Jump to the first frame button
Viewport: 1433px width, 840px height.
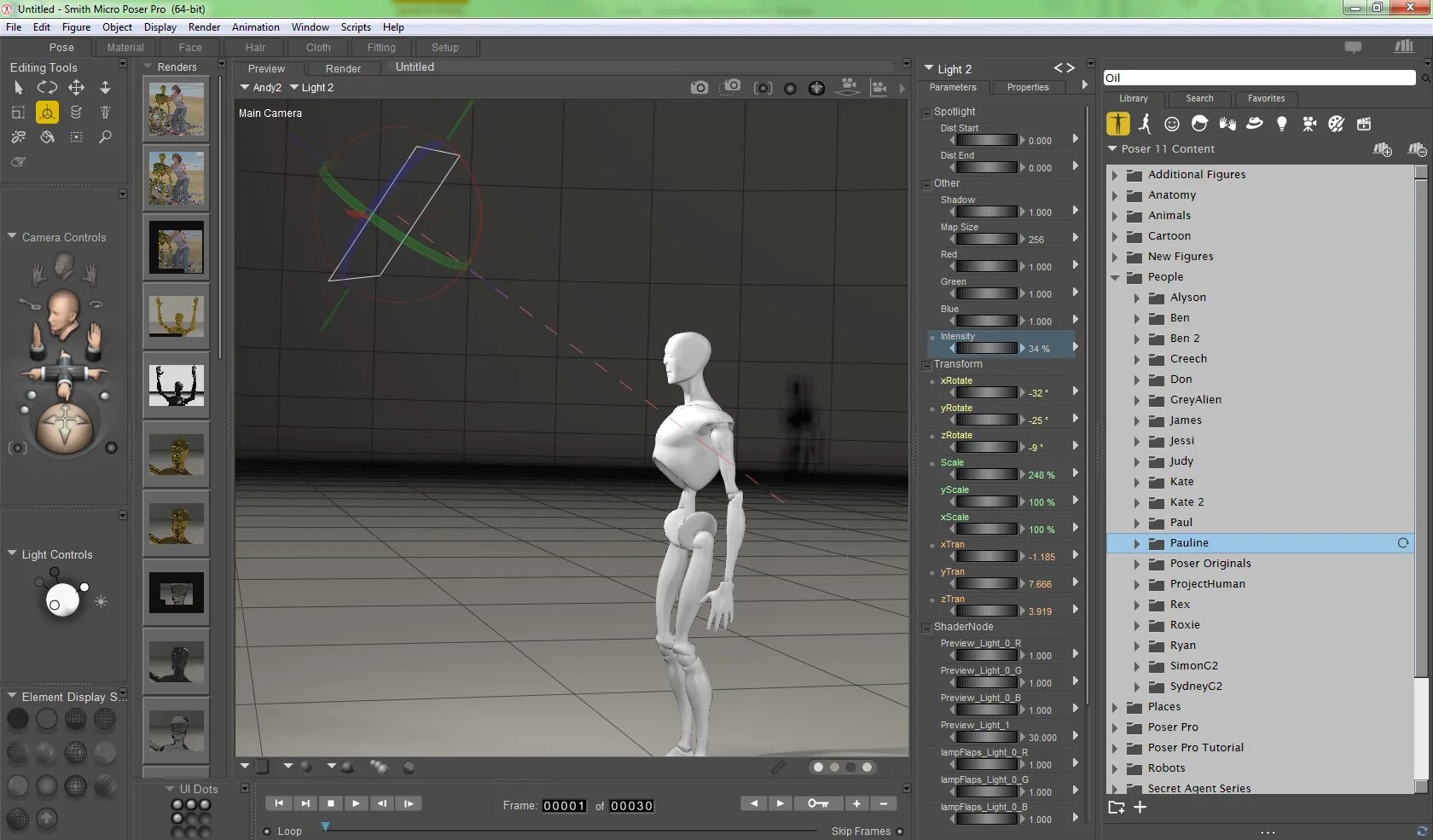(279, 803)
